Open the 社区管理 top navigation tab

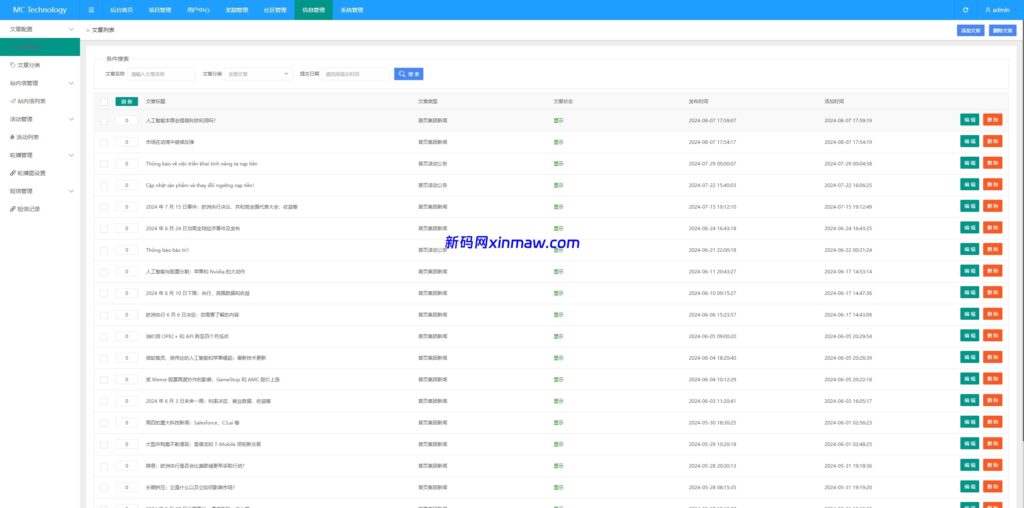point(275,10)
